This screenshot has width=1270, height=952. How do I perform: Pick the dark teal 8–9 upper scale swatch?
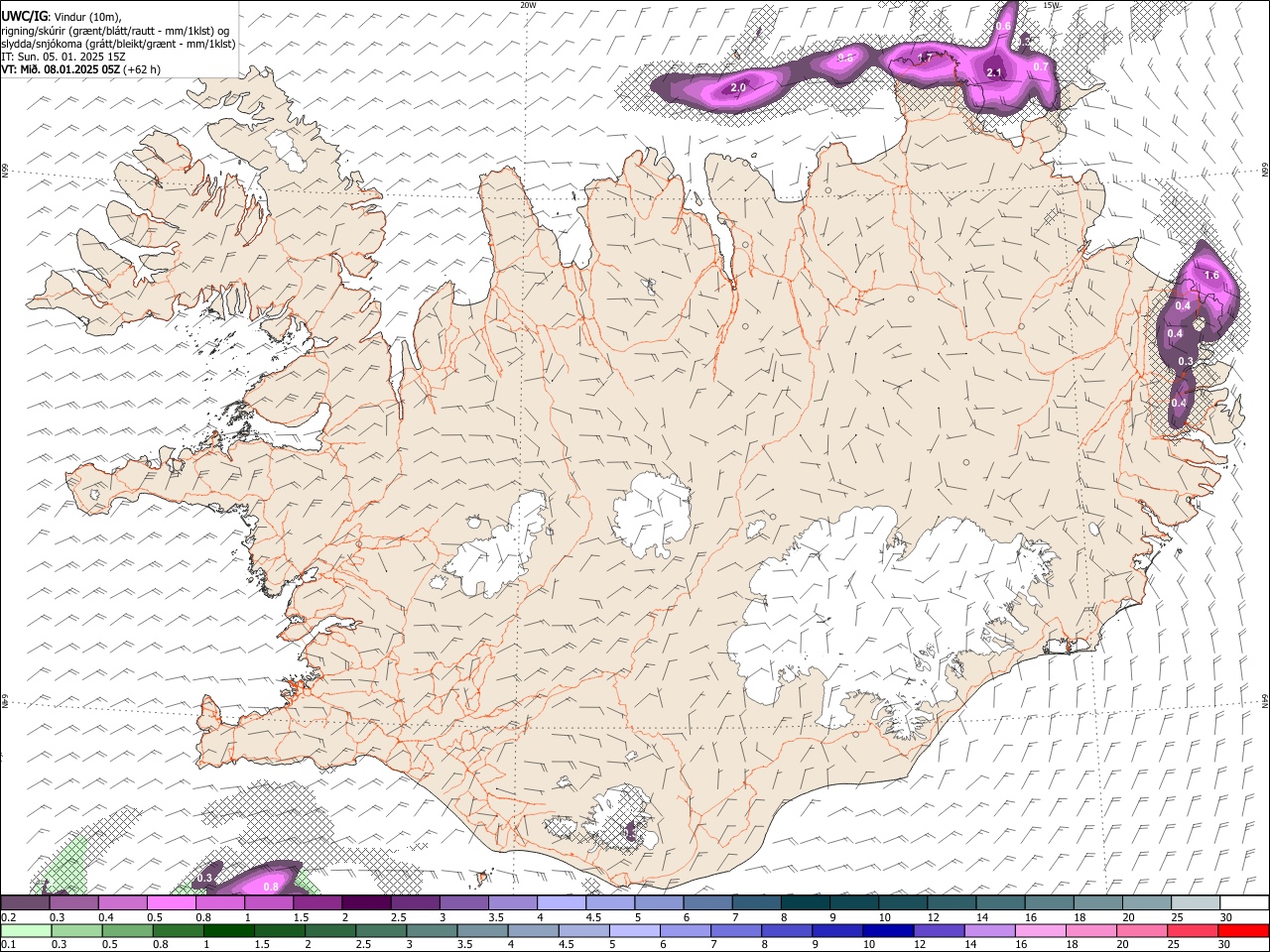[x=806, y=903]
